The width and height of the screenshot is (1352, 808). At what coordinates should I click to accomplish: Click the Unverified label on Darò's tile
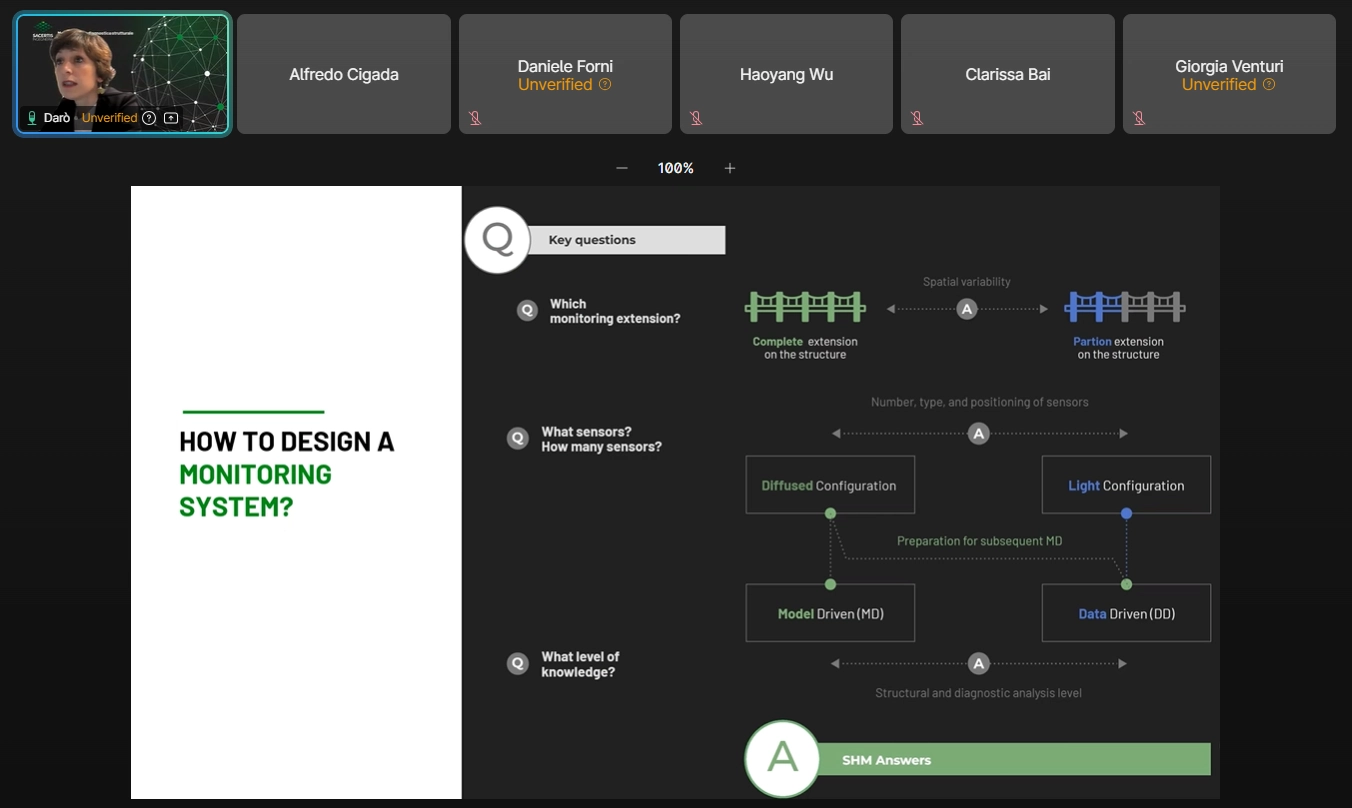tap(109, 118)
